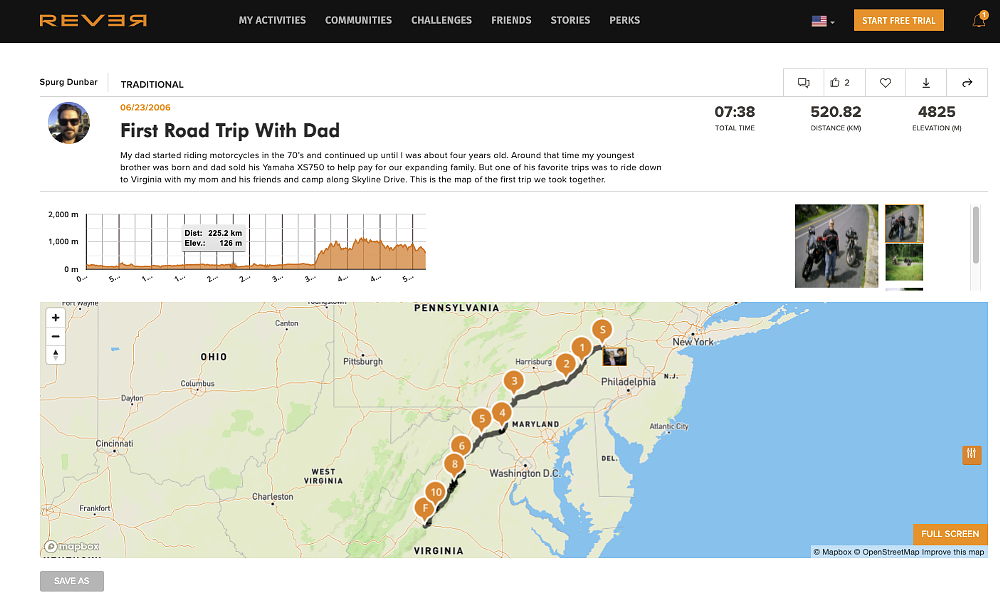Viewport: 1000px width, 605px height.
Task: Open the notifications bell
Action: (x=978, y=20)
